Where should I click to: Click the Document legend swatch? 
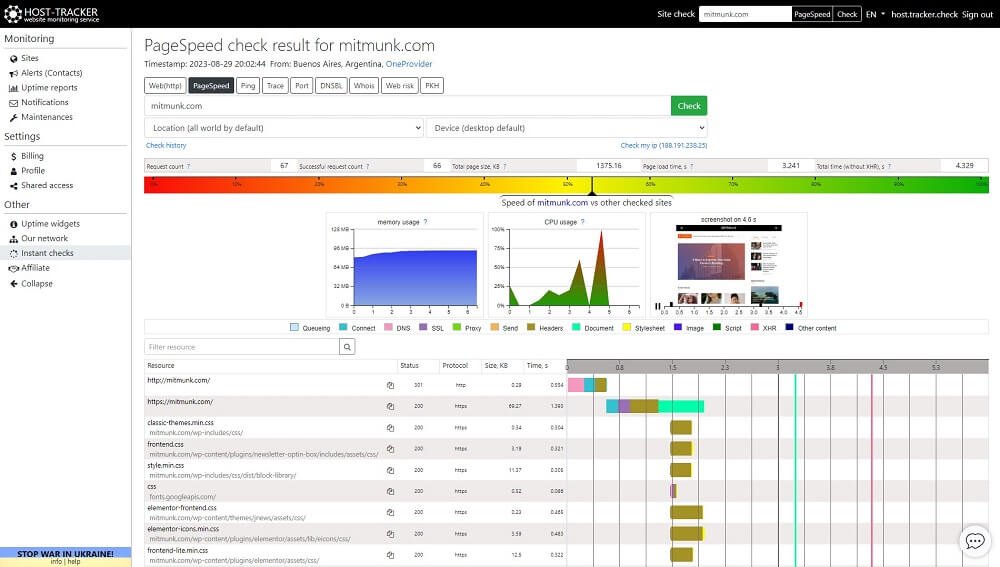pos(576,327)
